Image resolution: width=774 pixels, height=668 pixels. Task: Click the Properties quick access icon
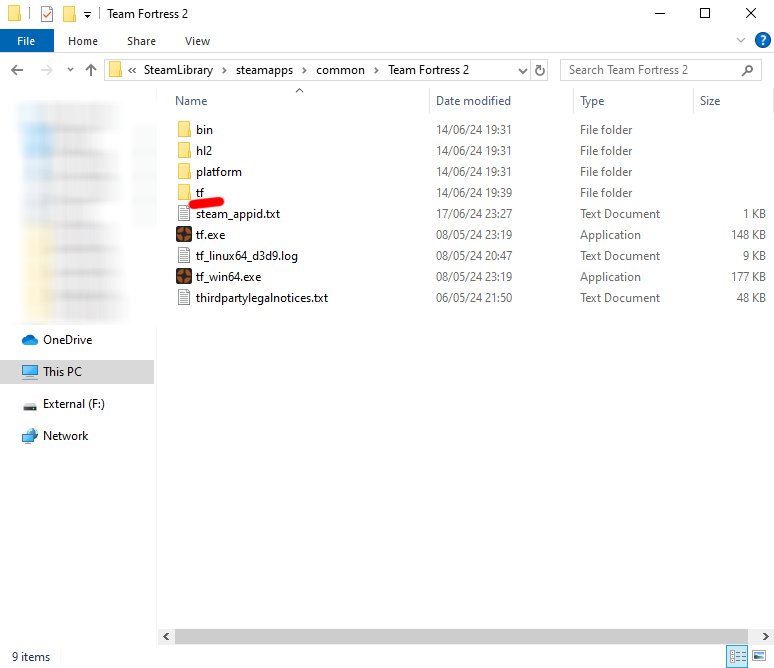coord(47,14)
